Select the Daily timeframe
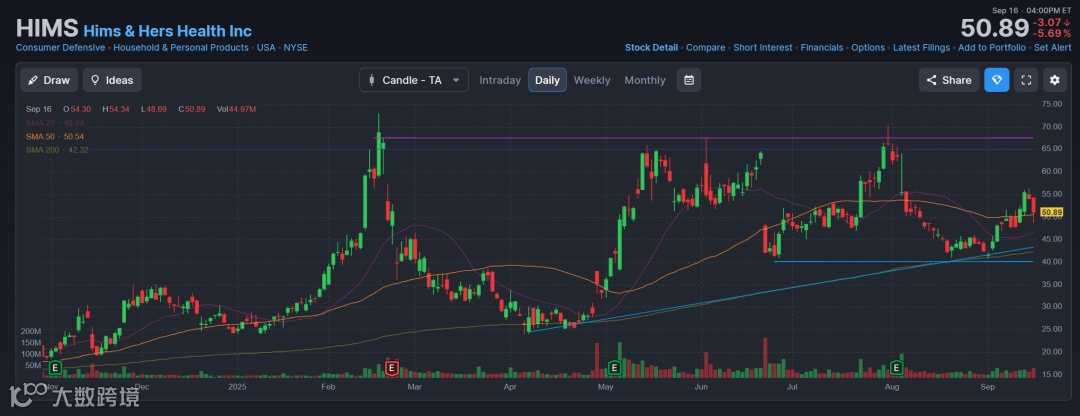The width and height of the screenshot is (1080, 416). pyautogui.click(x=548, y=80)
